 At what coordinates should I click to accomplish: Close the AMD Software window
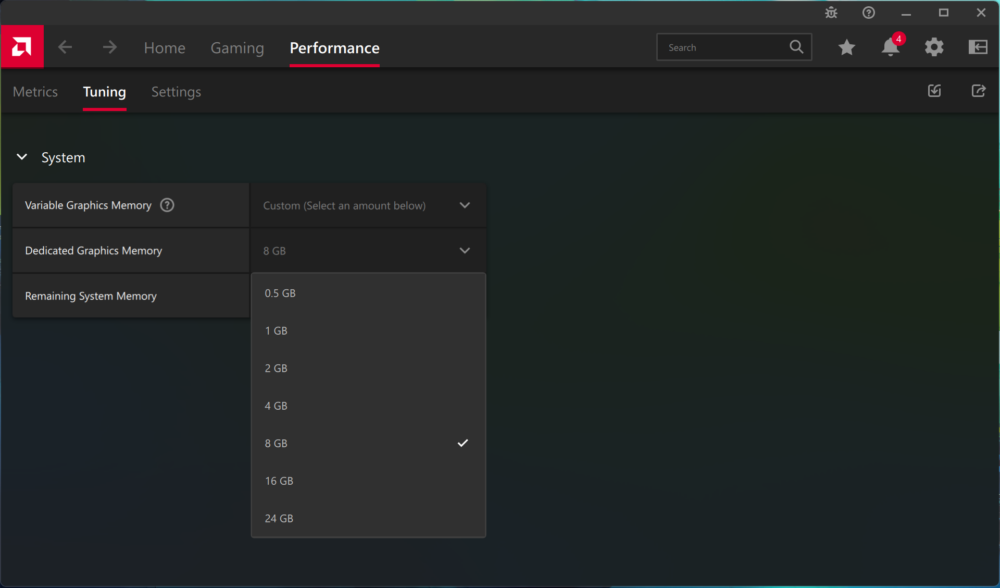tap(981, 13)
